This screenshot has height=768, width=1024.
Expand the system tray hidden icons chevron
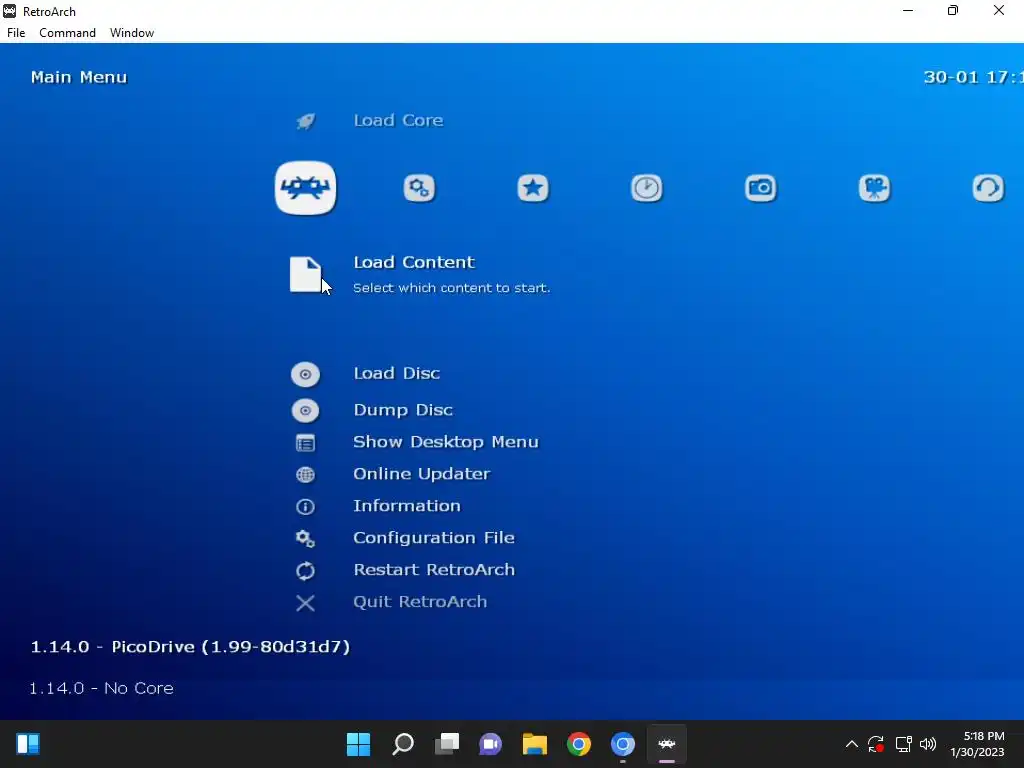[x=852, y=744]
